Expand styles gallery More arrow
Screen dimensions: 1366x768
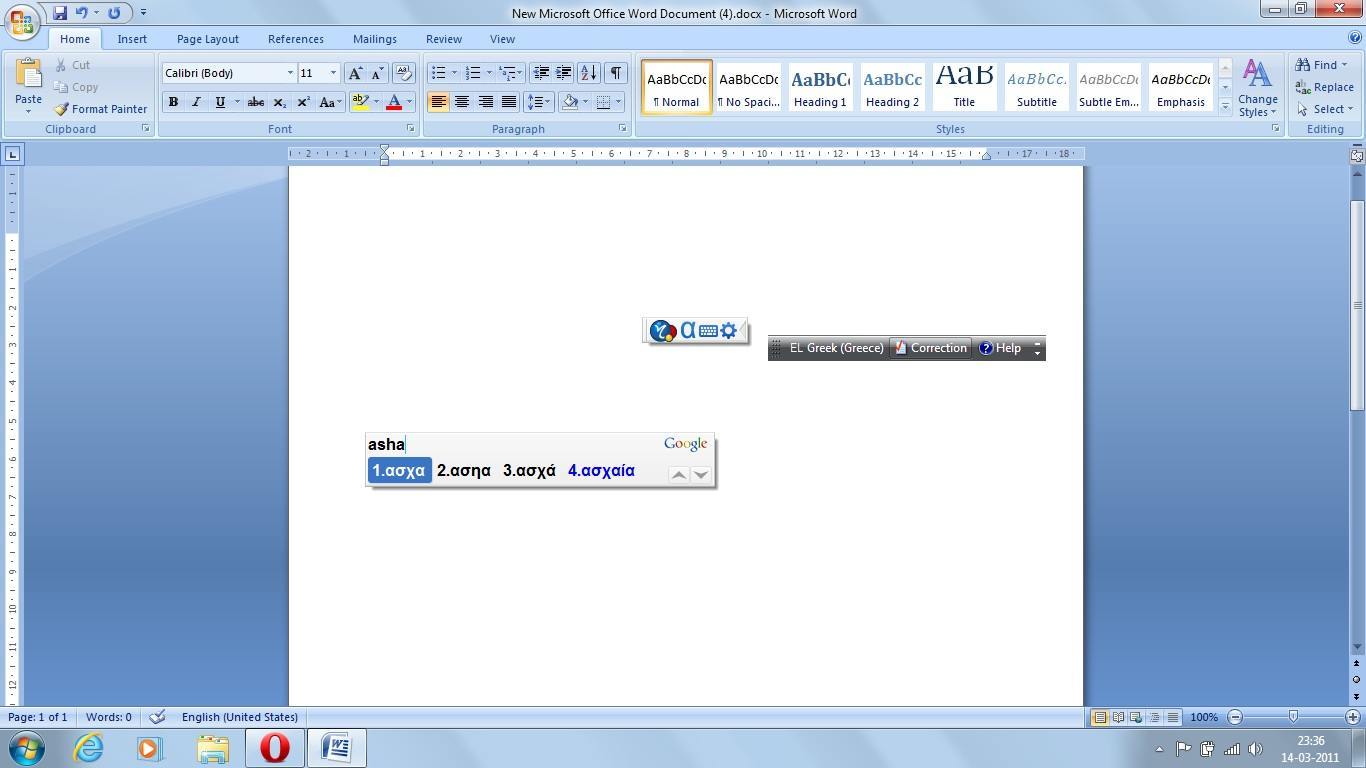[1225, 106]
